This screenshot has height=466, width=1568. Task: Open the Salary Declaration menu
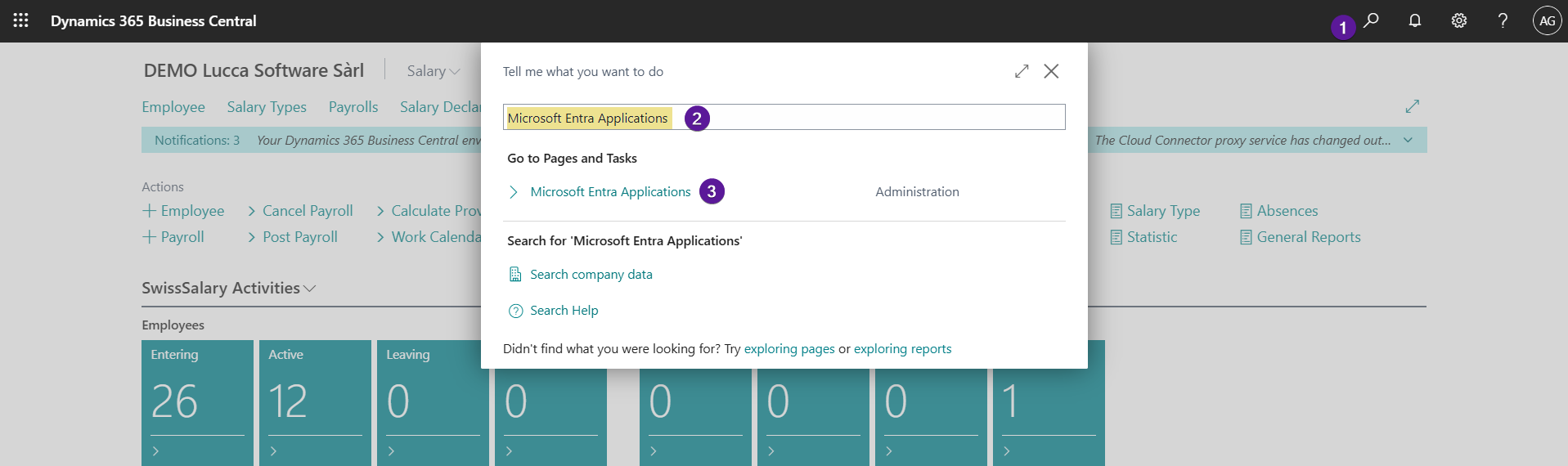(440, 107)
